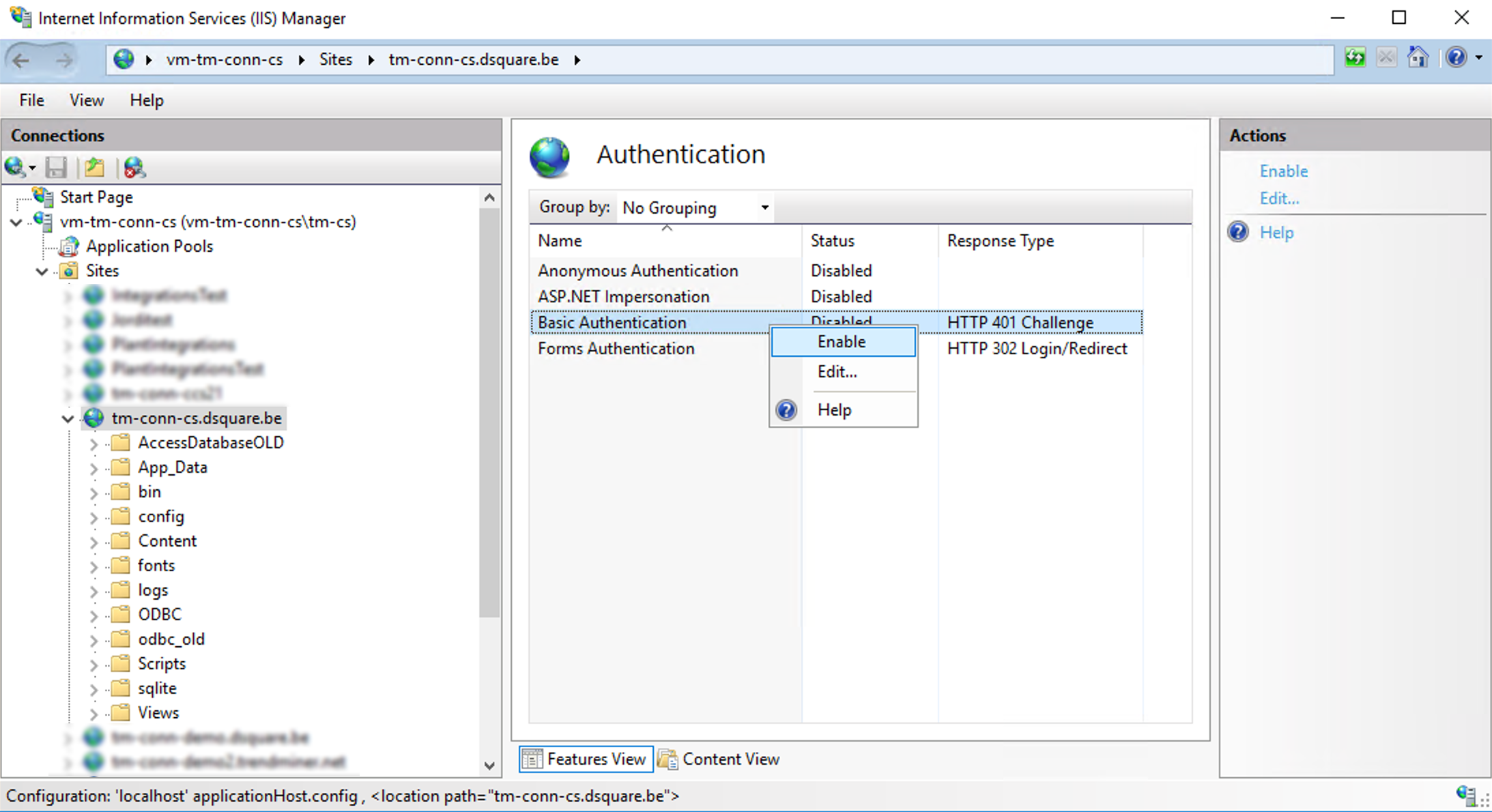Remove connection using the globe with red X icon
This screenshot has height=812, width=1492.
134,167
